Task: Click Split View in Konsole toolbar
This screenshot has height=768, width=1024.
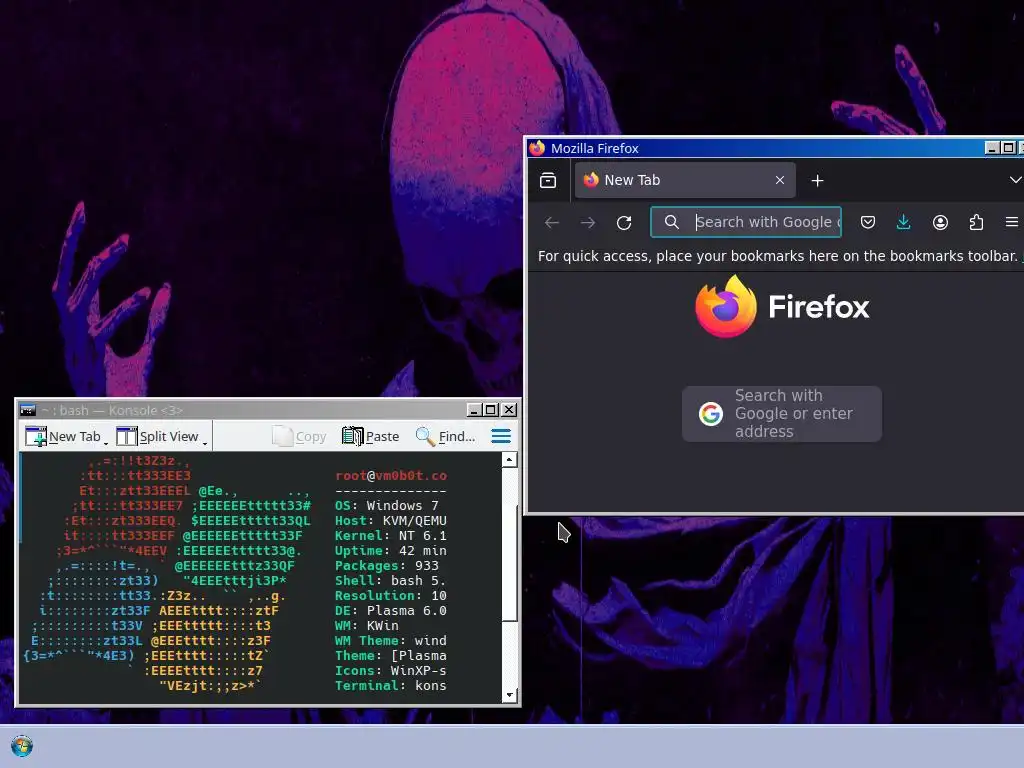Action: 157,436
